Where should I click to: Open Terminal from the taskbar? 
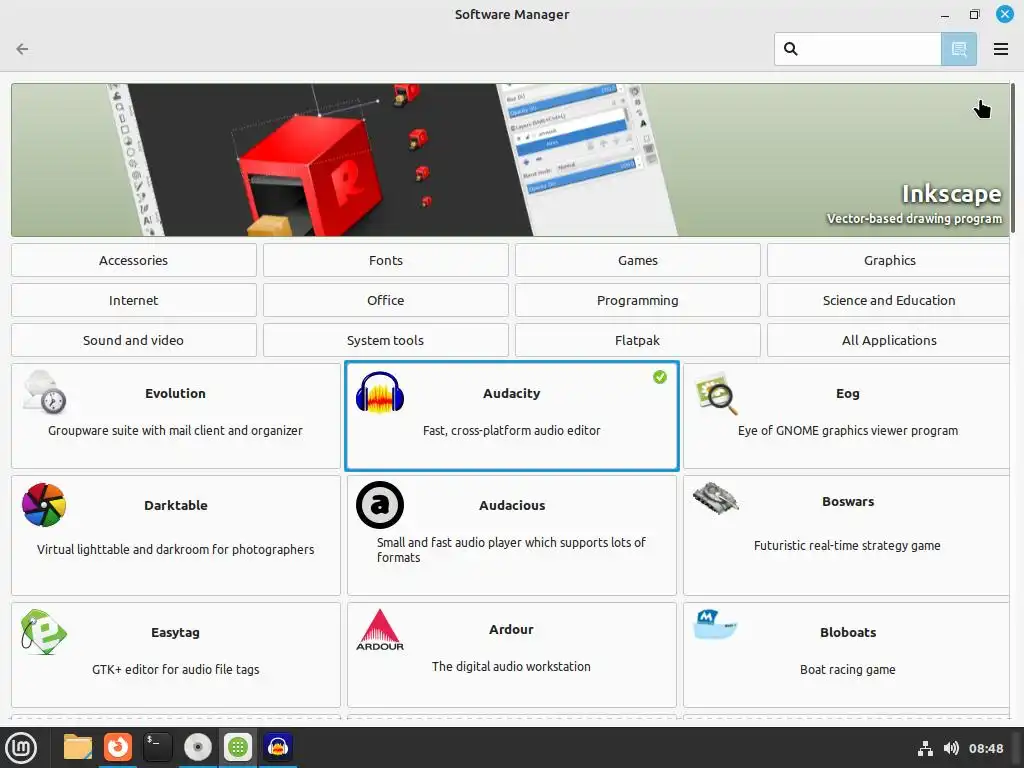[157, 747]
